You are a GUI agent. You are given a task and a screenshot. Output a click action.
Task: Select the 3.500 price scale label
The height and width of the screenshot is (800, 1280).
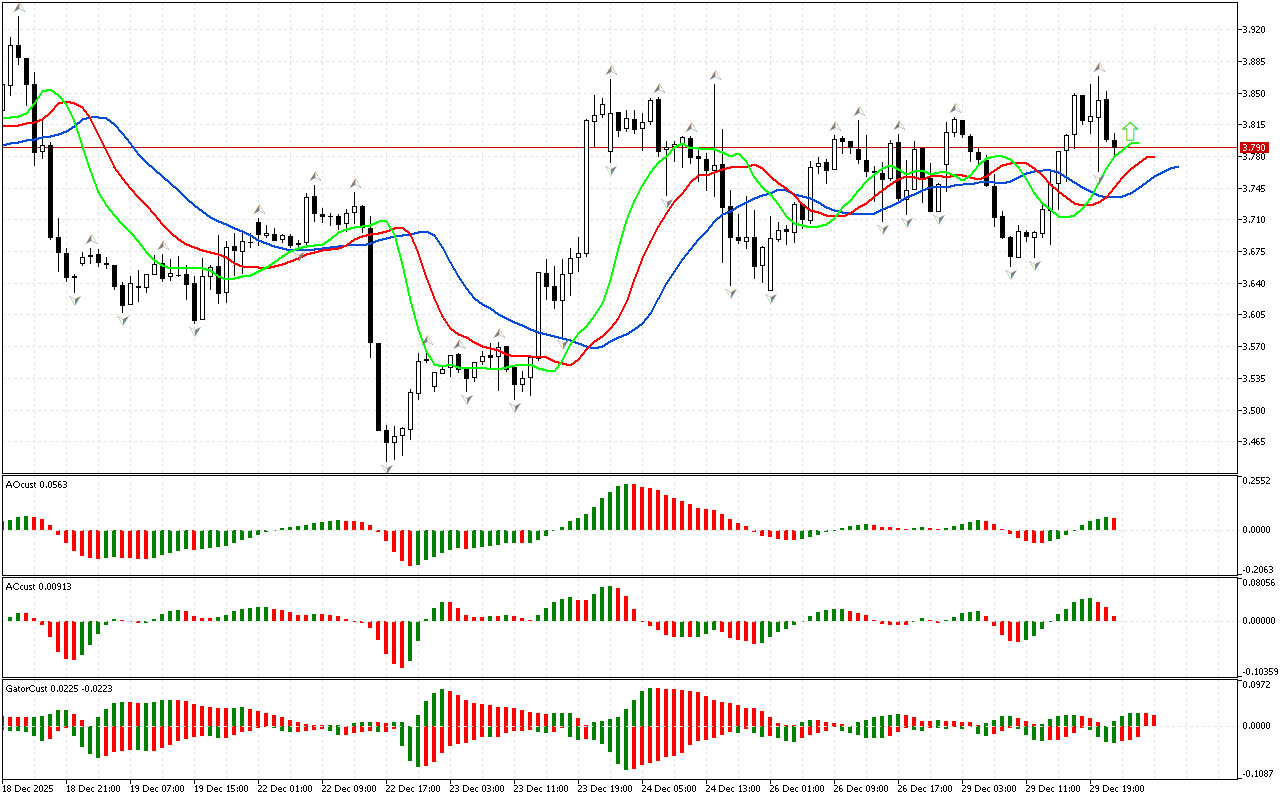(x=1253, y=410)
